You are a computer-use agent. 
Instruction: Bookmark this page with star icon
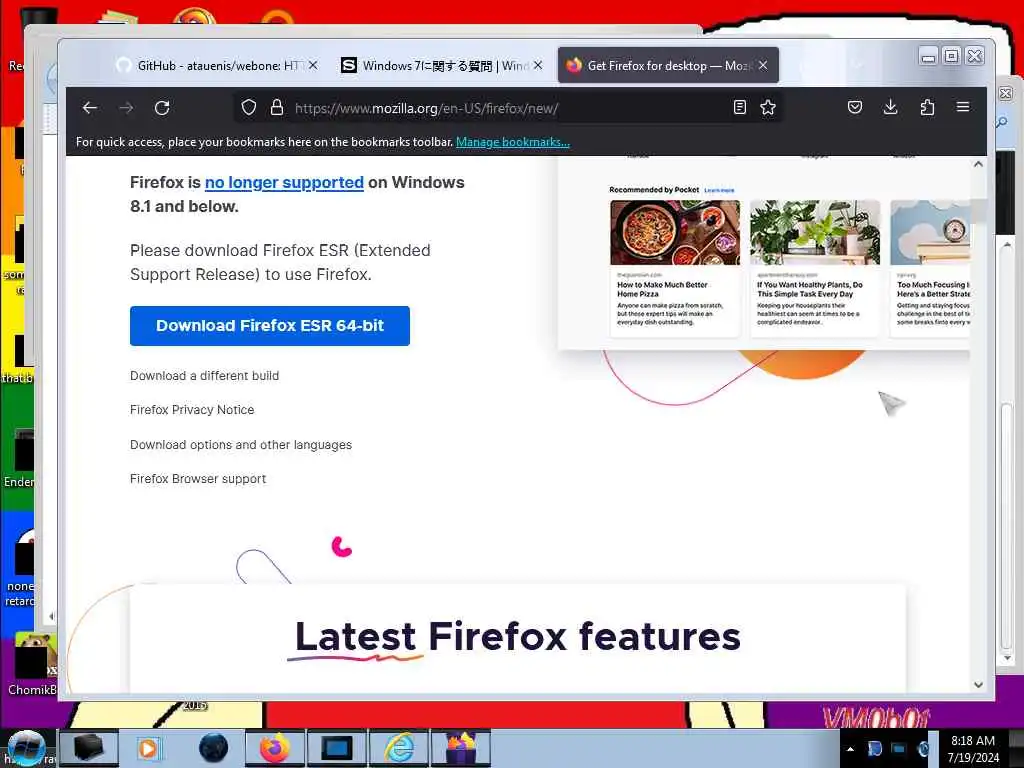click(768, 108)
